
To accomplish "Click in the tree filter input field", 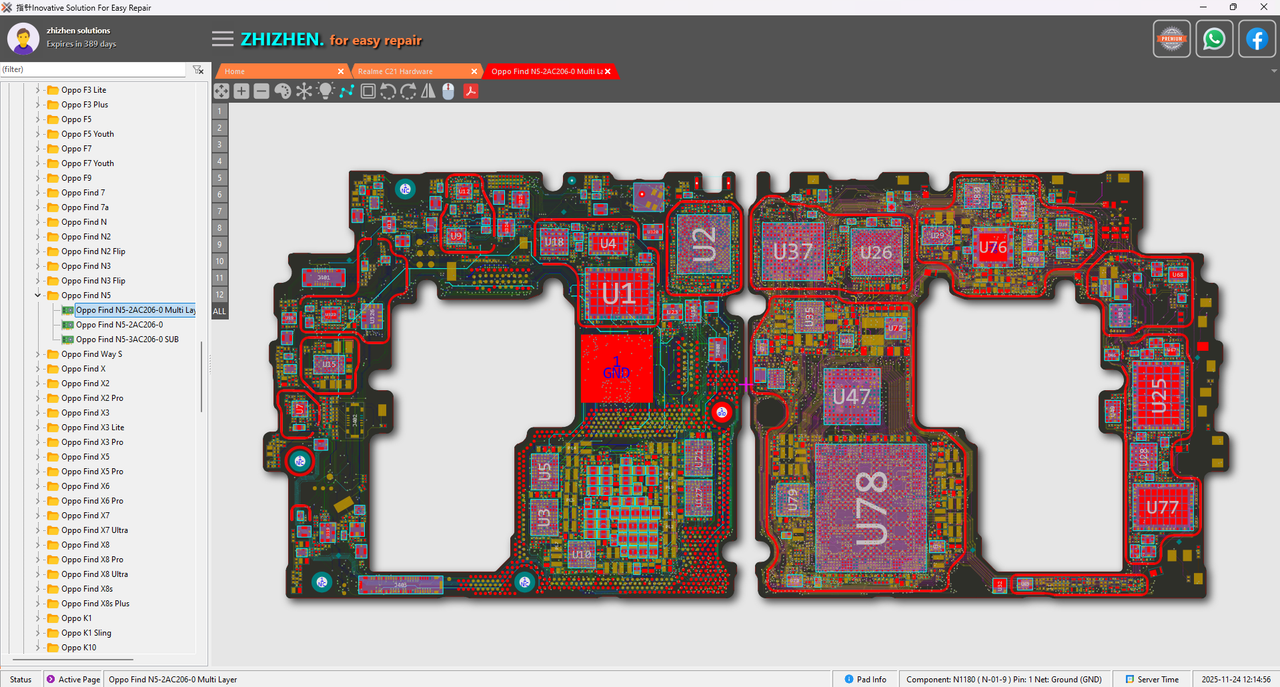I will [93, 70].
